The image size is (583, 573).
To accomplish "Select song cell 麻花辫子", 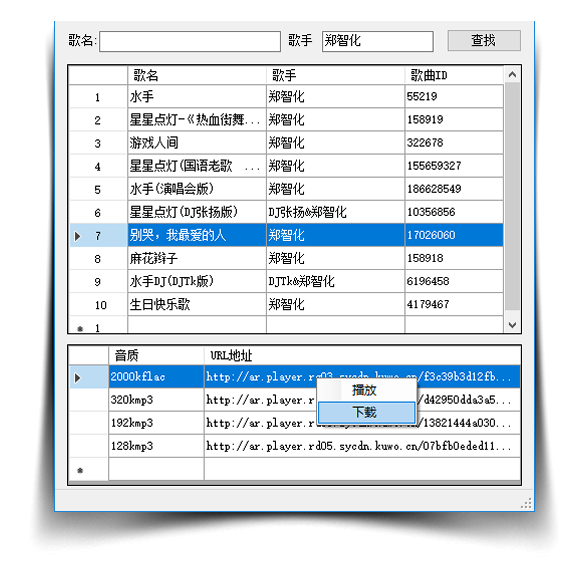I will [197, 258].
